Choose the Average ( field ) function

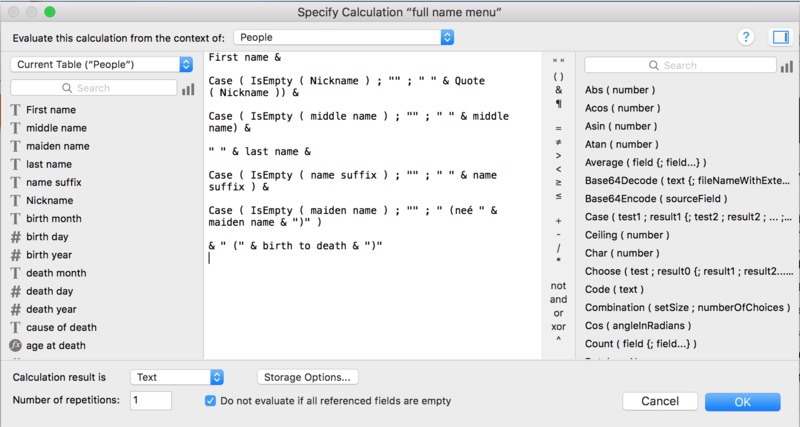[645, 162]
